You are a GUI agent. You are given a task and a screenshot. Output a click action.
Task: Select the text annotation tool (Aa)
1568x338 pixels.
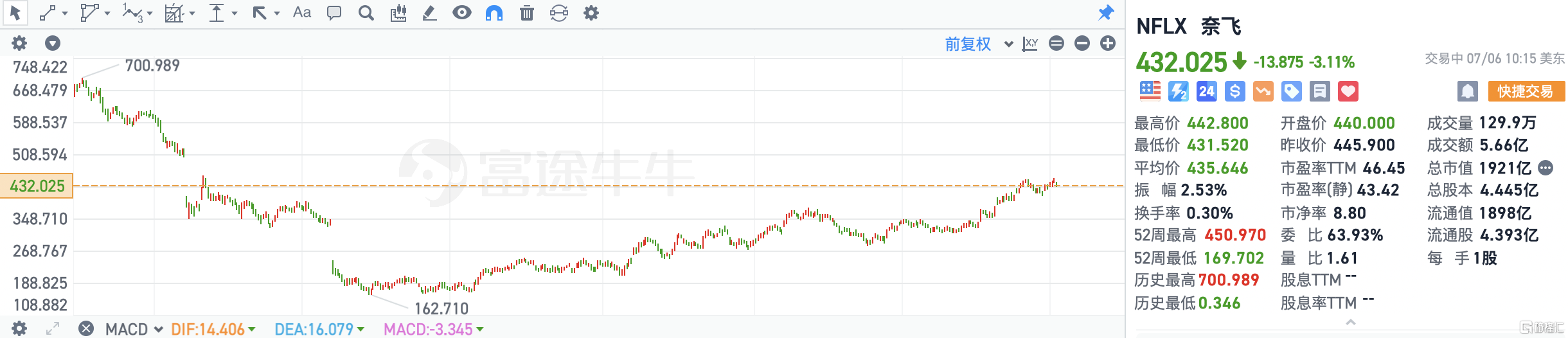[x=302, y=13]
